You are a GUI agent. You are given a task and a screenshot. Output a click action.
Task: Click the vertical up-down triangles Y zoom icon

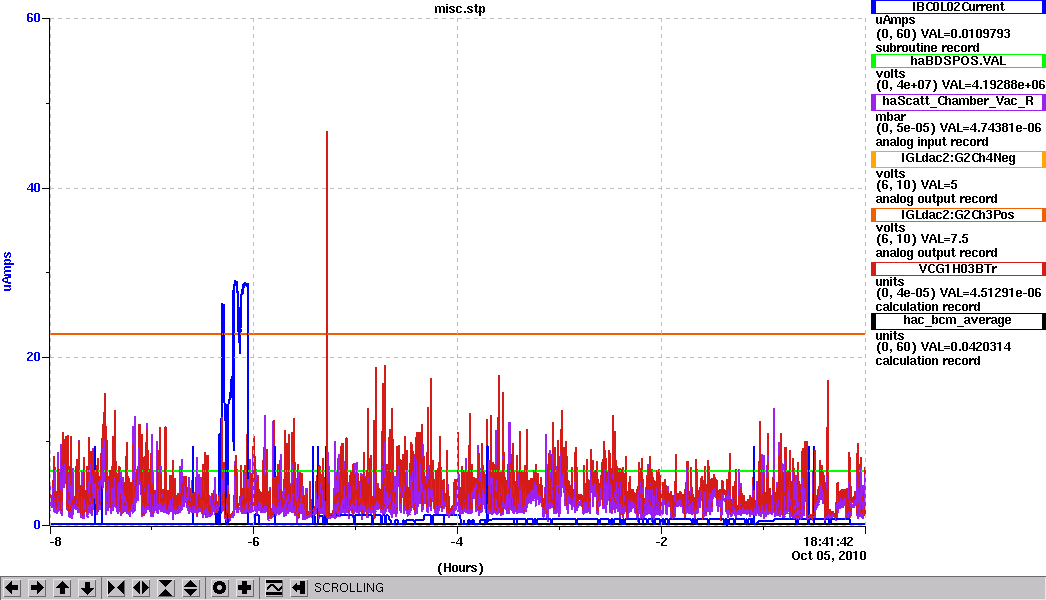point(191,588)
